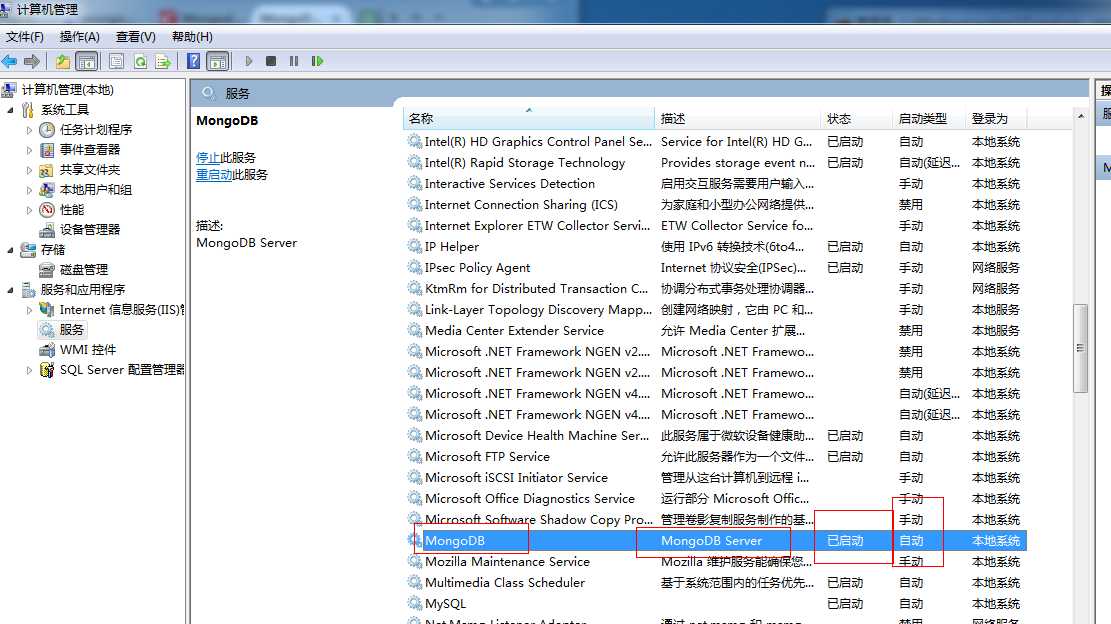Viewport: 1111px width, 624px height.
Task: Open the 文件(F) menu
Action: coord(25,37)
